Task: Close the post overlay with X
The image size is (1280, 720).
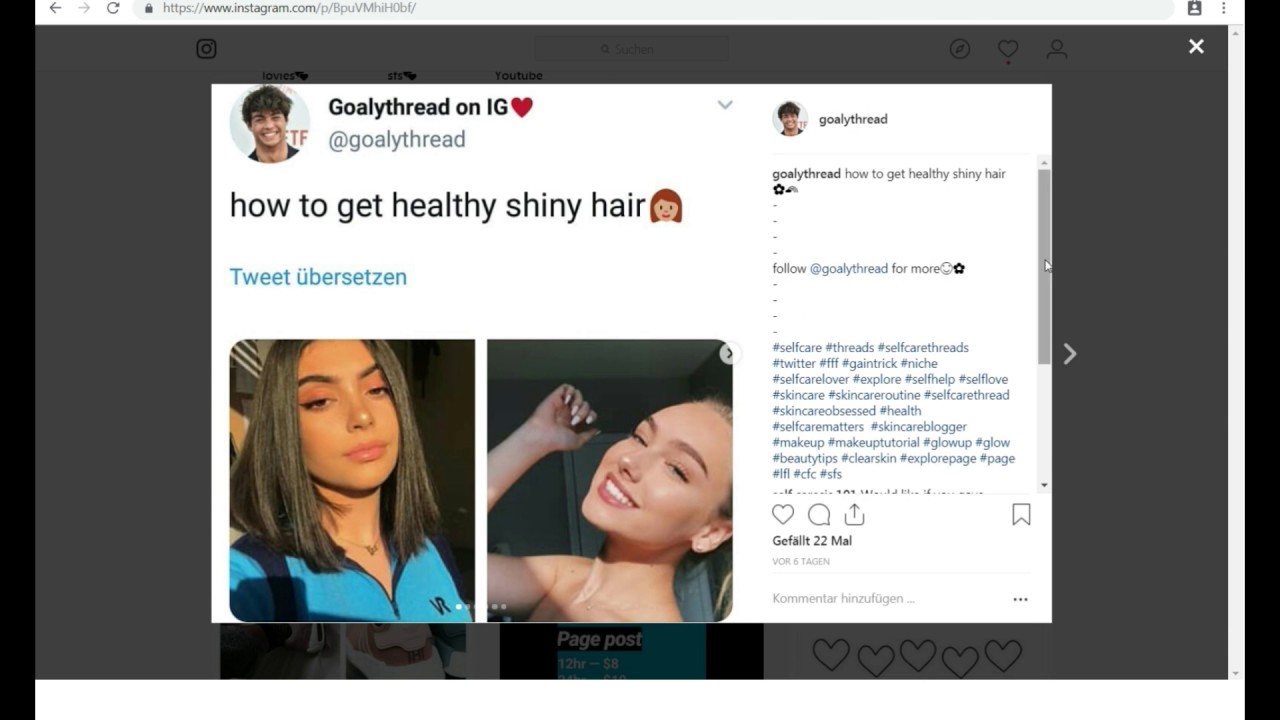Action: click(1196, 46)
